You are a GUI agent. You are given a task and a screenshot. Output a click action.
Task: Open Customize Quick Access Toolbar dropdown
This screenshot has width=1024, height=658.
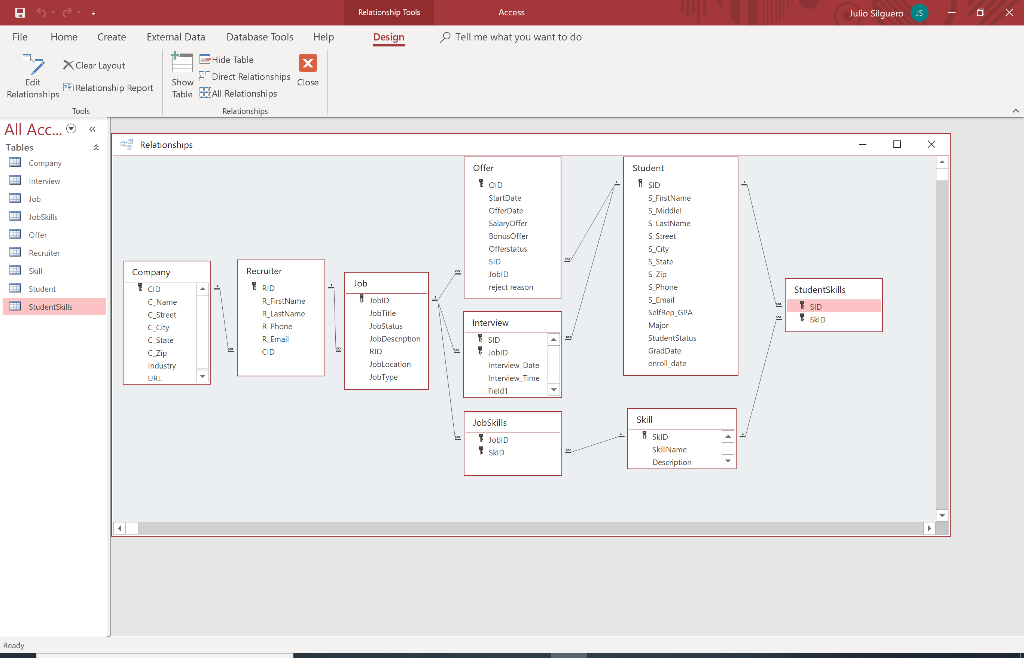click(x=93, y=13)
